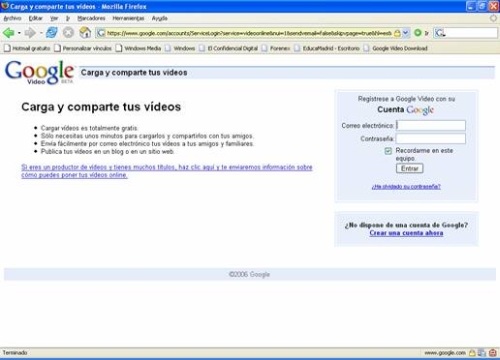
Task: Click the Google search engine icon in the search box
Action: (440, 33)
